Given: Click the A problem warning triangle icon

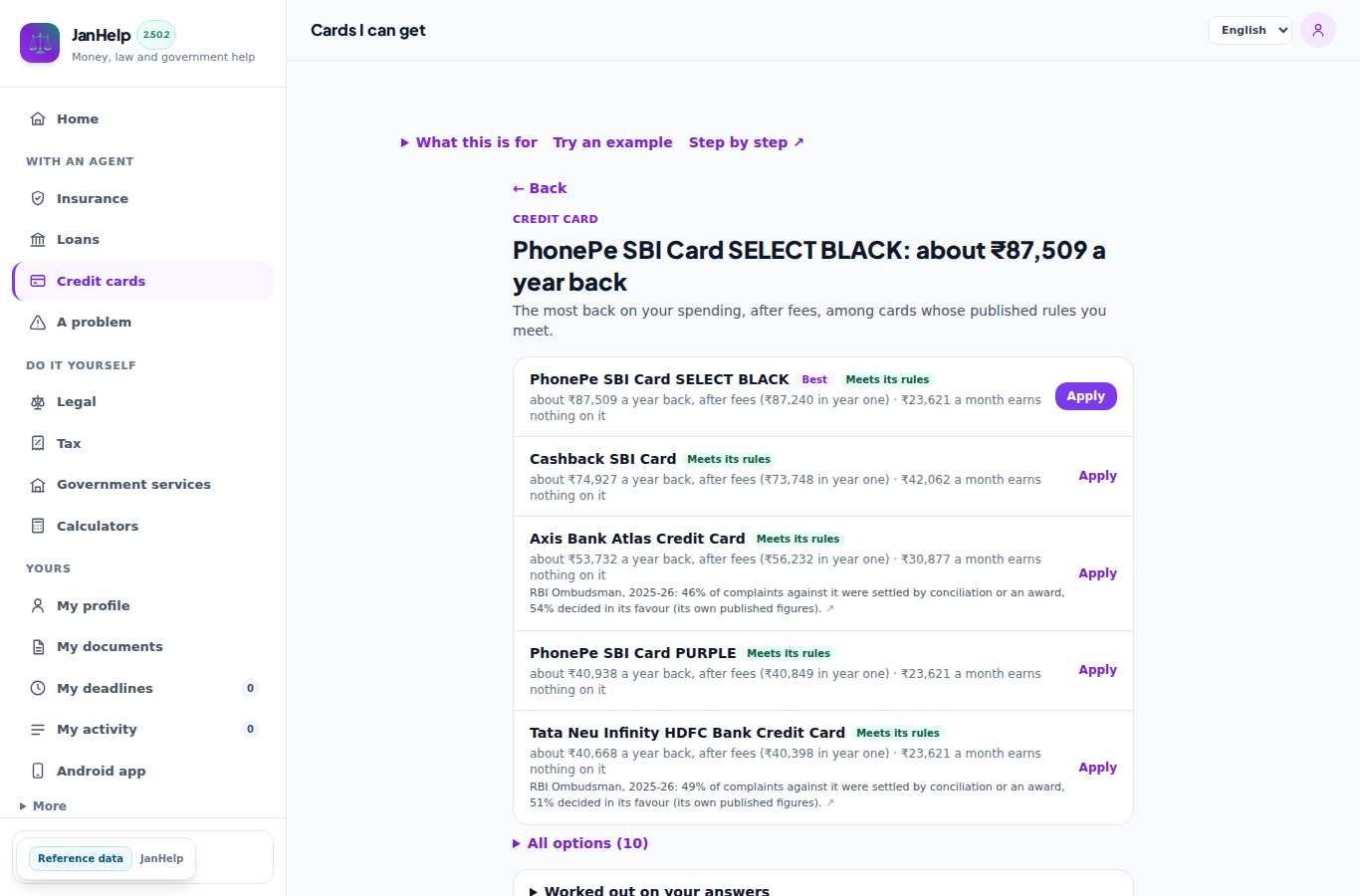Looking at the screenshot, I should 38,322.
